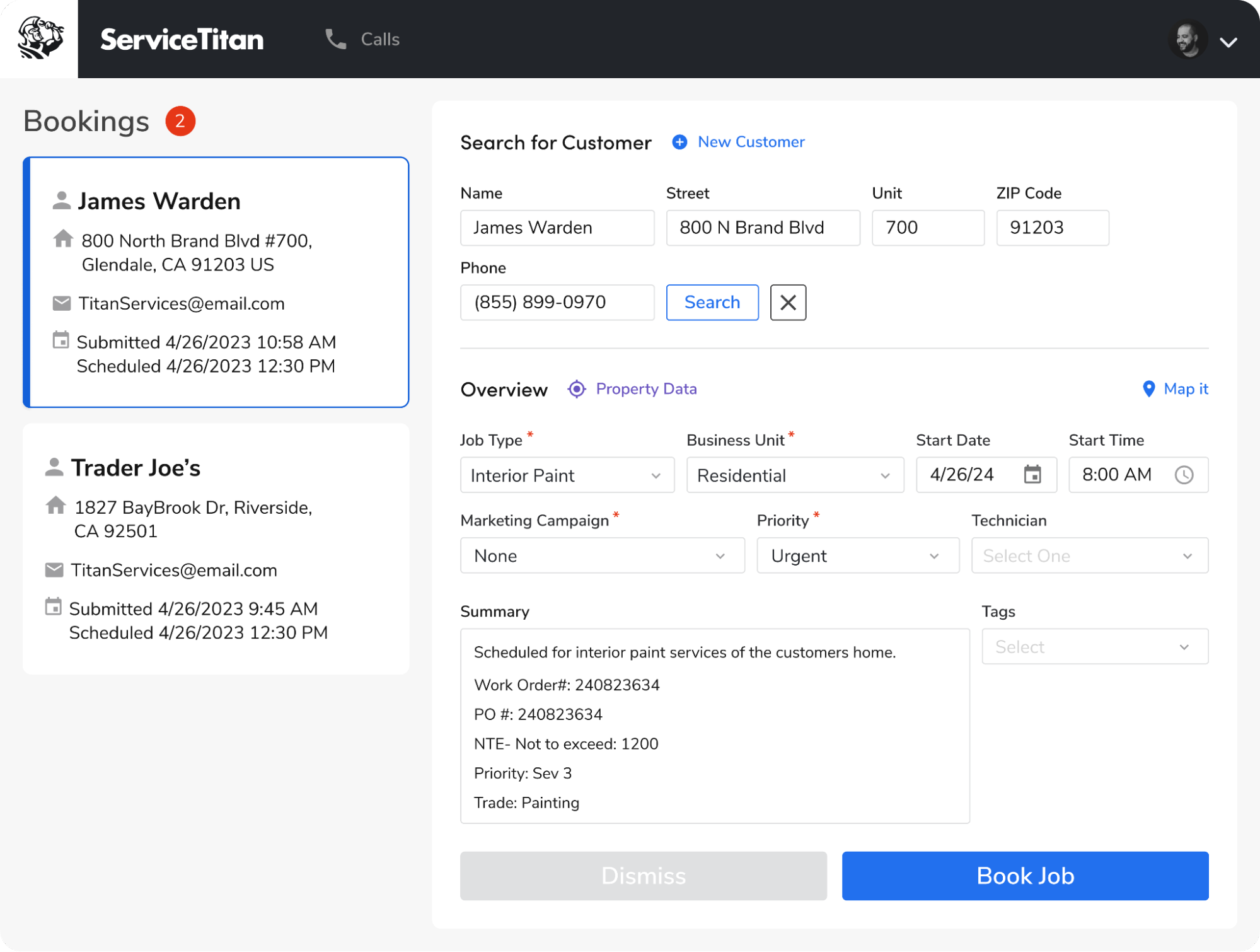Click the Calls phone icon
Image resolution: width=1260 pixels, height=952 pixels.
(335, 39)
